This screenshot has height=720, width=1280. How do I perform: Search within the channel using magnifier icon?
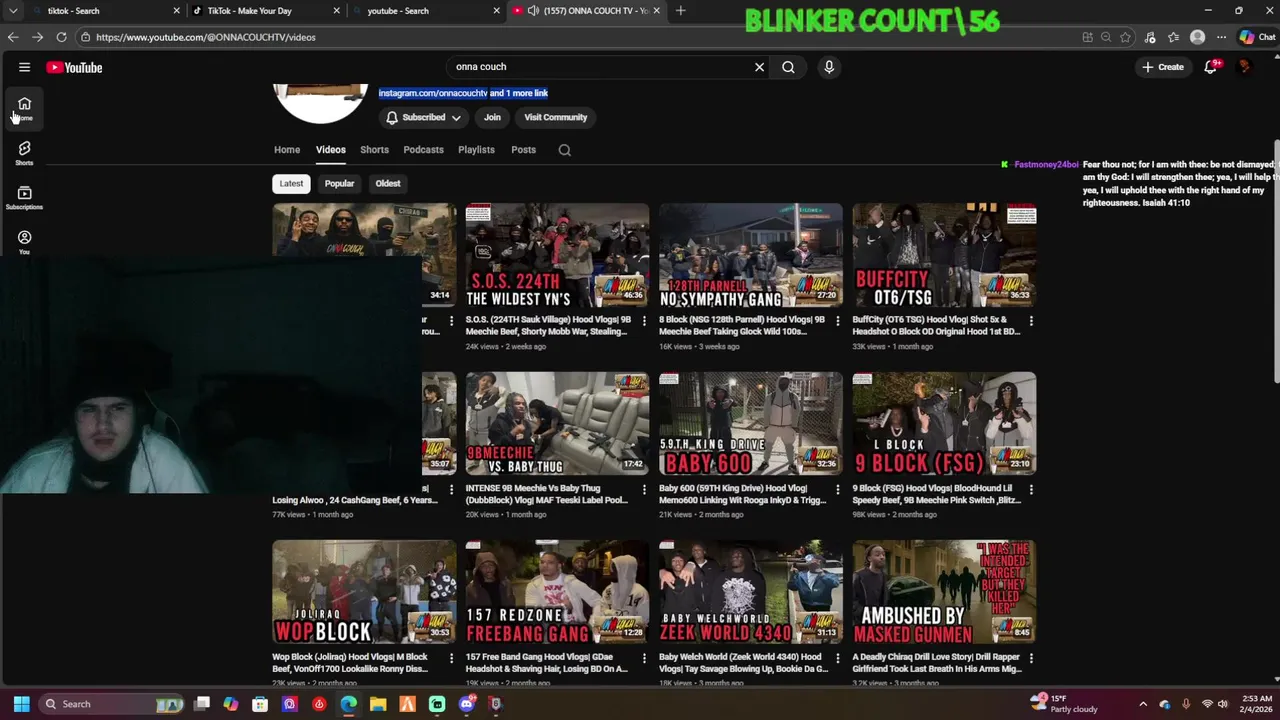point(565,150)
